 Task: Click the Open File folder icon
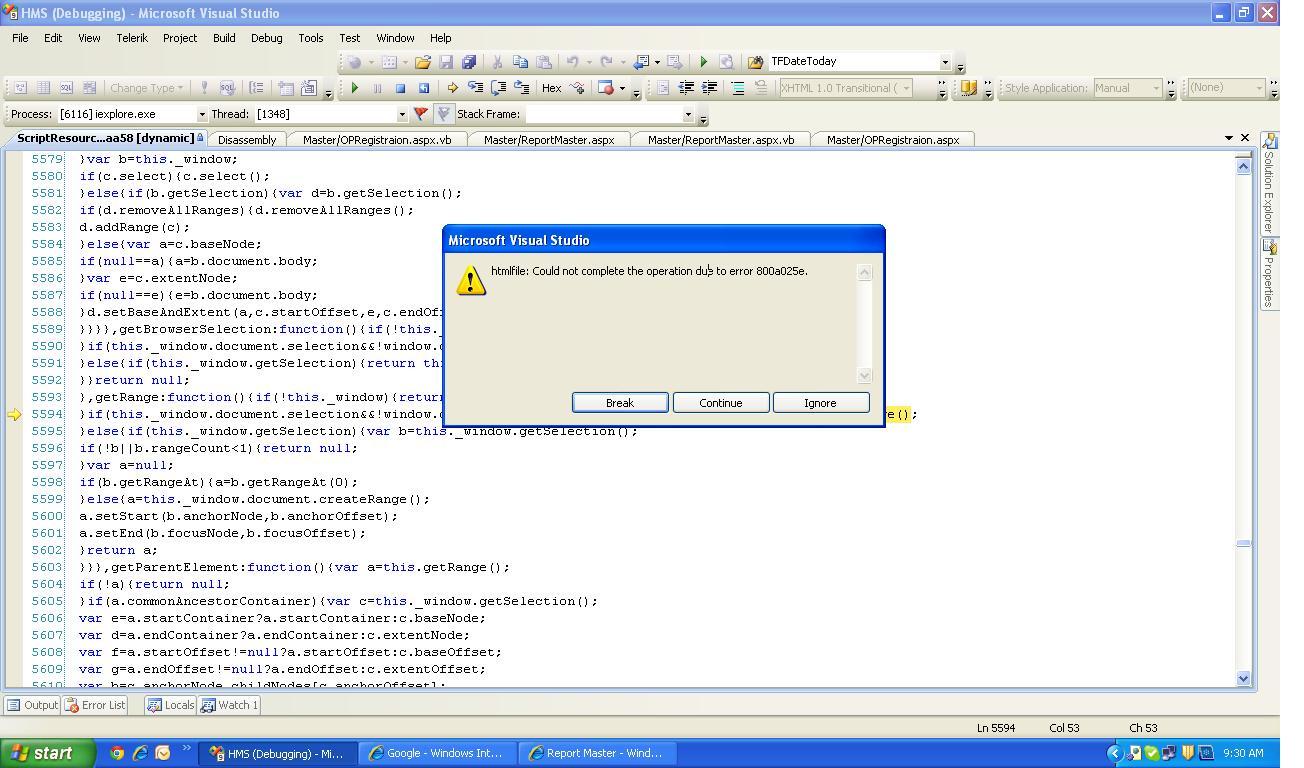pyautogui.click(x=423, y=62)
